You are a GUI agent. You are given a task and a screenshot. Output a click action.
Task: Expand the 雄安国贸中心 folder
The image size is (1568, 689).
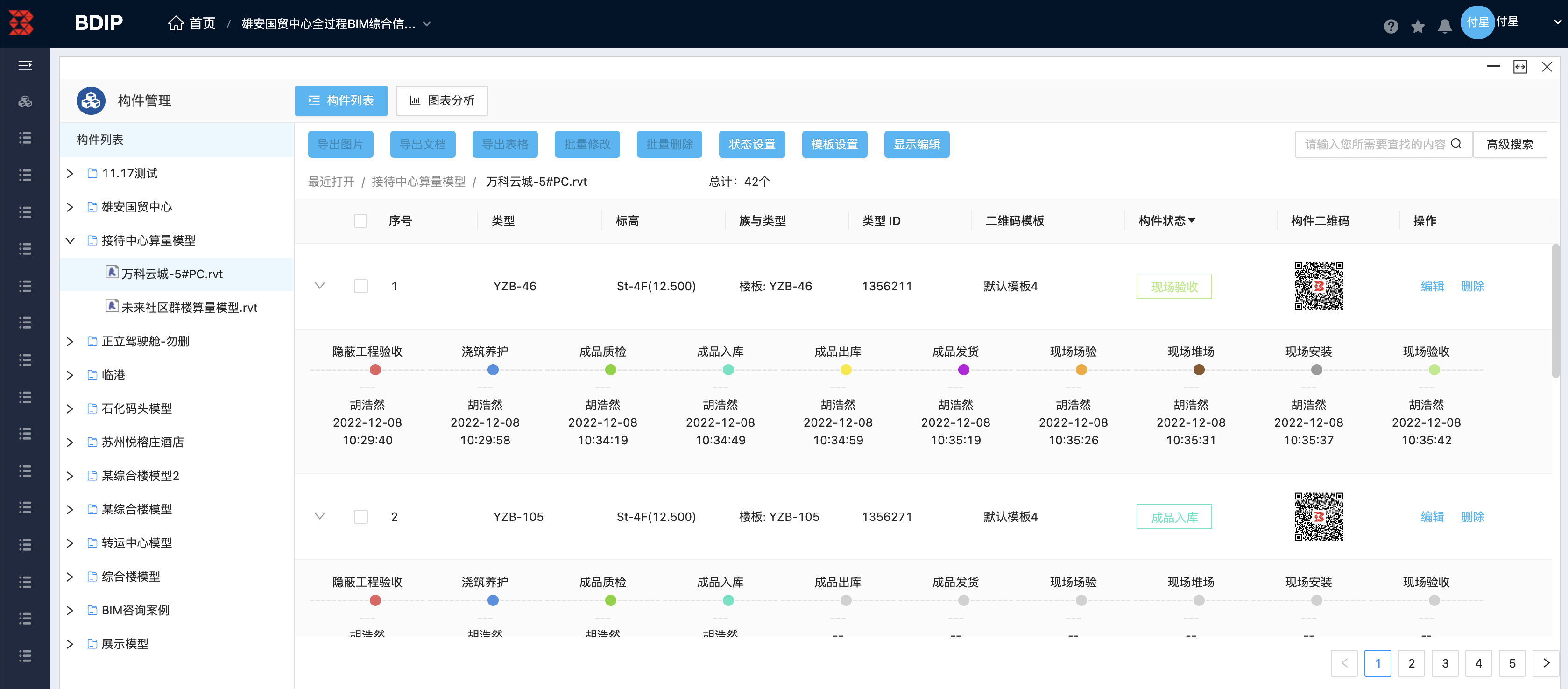70,207
